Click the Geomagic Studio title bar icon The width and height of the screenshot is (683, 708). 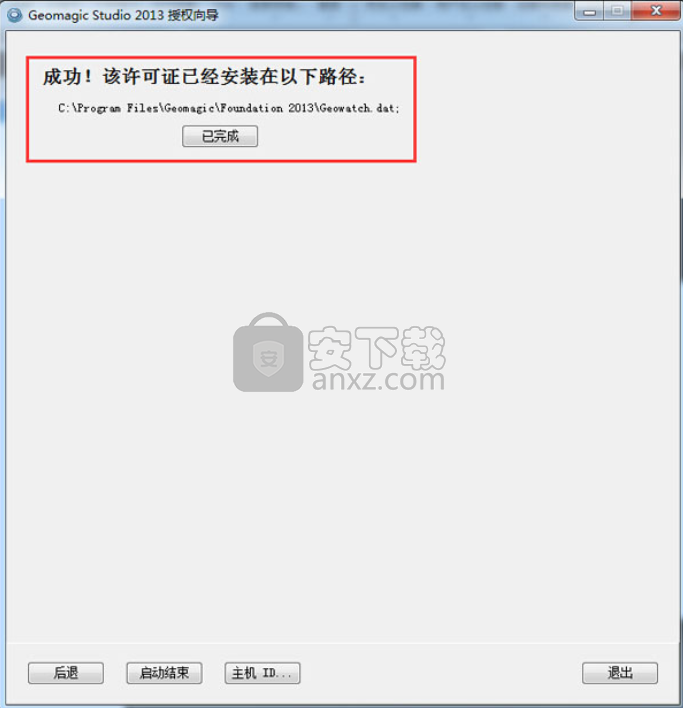tap(14, 15)
